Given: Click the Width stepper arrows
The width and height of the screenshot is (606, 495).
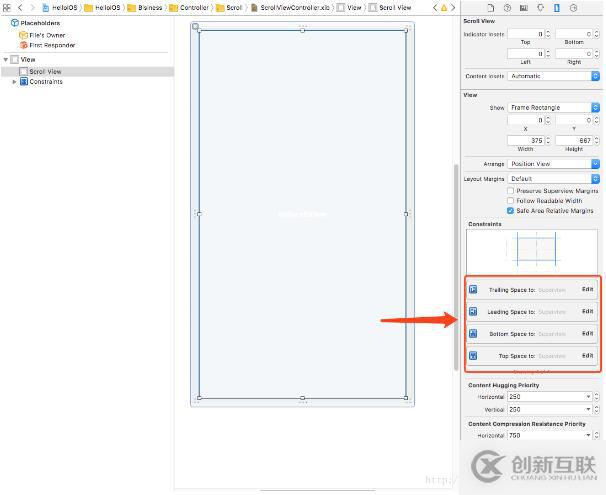Looking at the screenshot, I should point(548,140).
